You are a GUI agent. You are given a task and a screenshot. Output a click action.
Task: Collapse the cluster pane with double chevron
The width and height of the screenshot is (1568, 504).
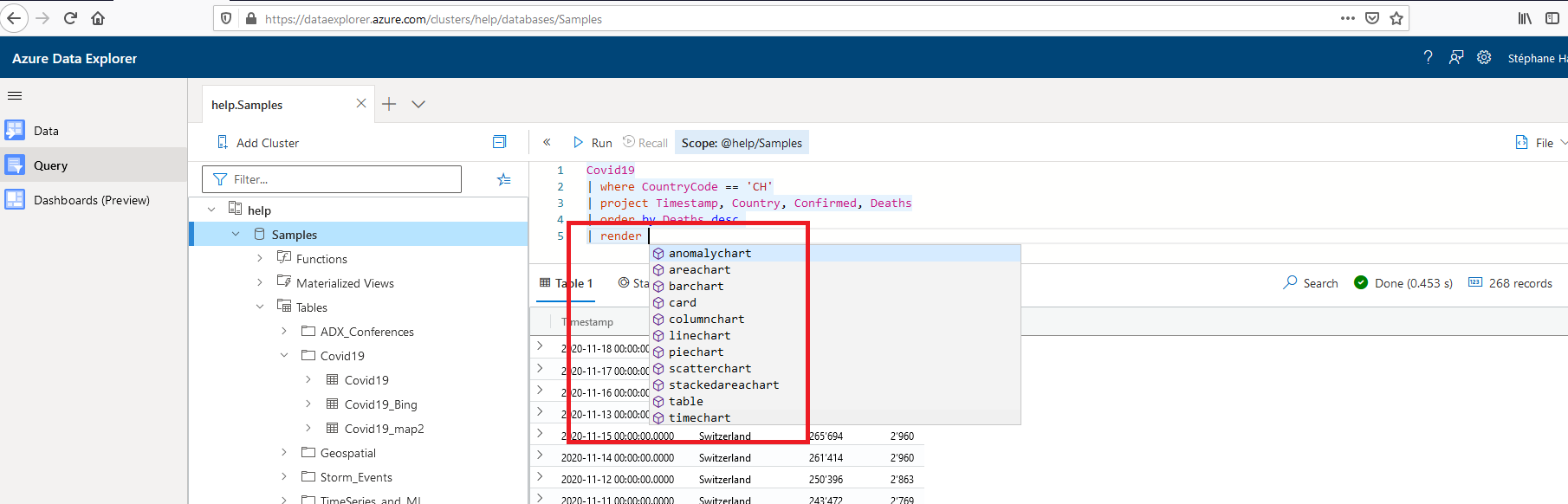(547, 142)
